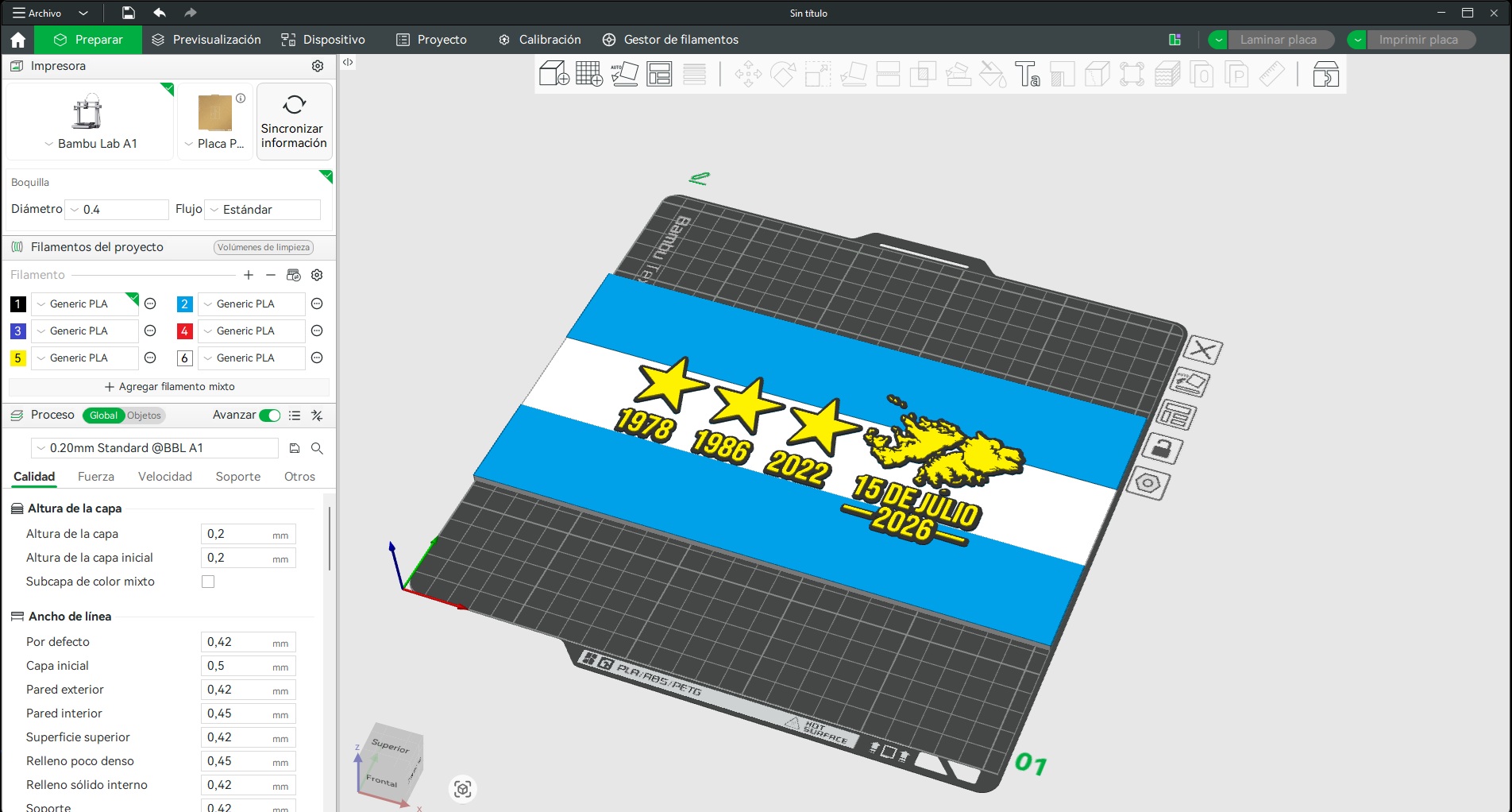1512x812 pixels.
Task: Switch process scope to Objetos
Action: 144,416
